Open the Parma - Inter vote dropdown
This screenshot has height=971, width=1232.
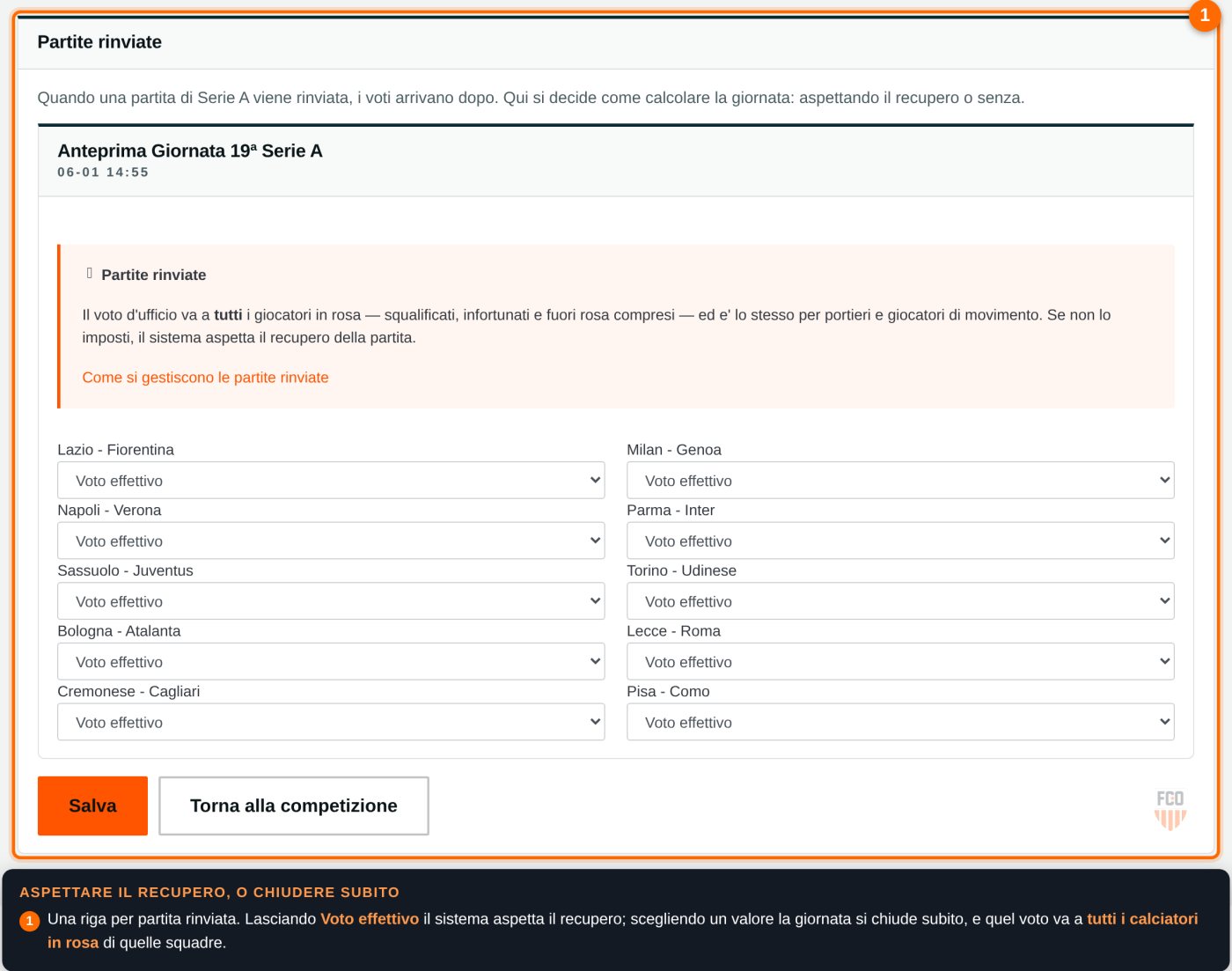pos(900,541)
